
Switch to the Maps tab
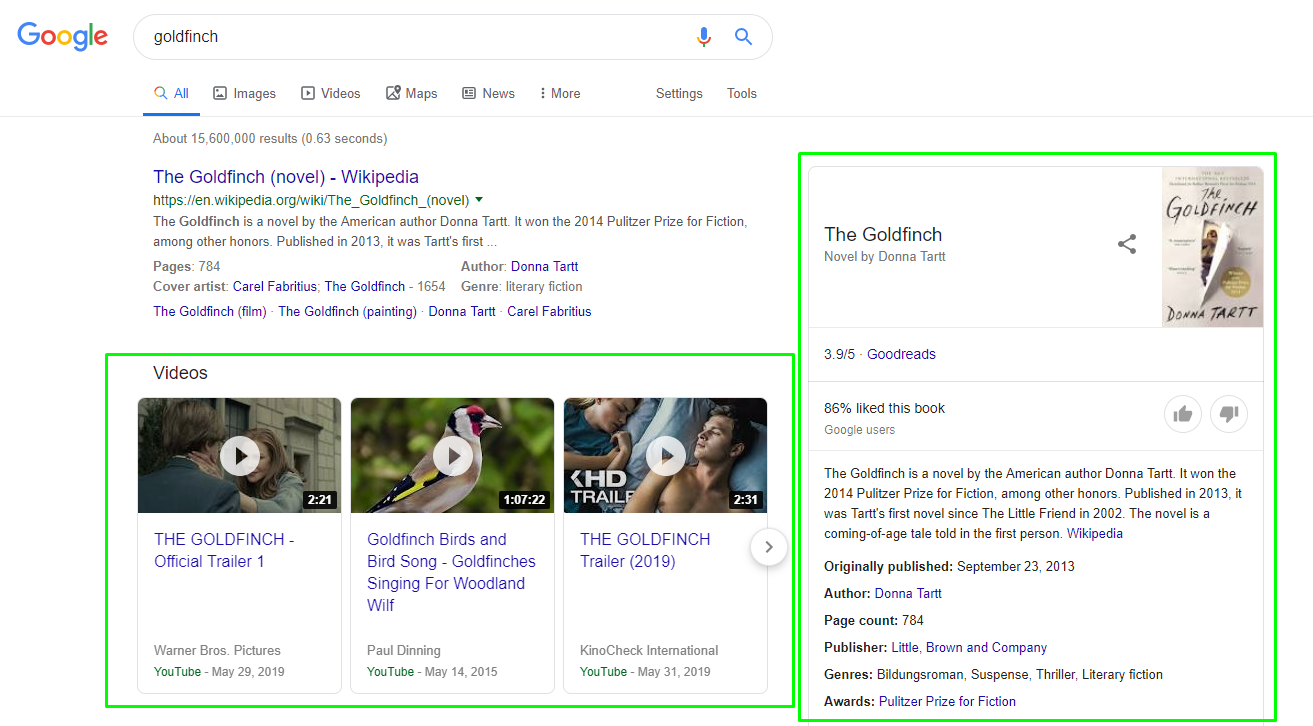(x=411, y=93)
